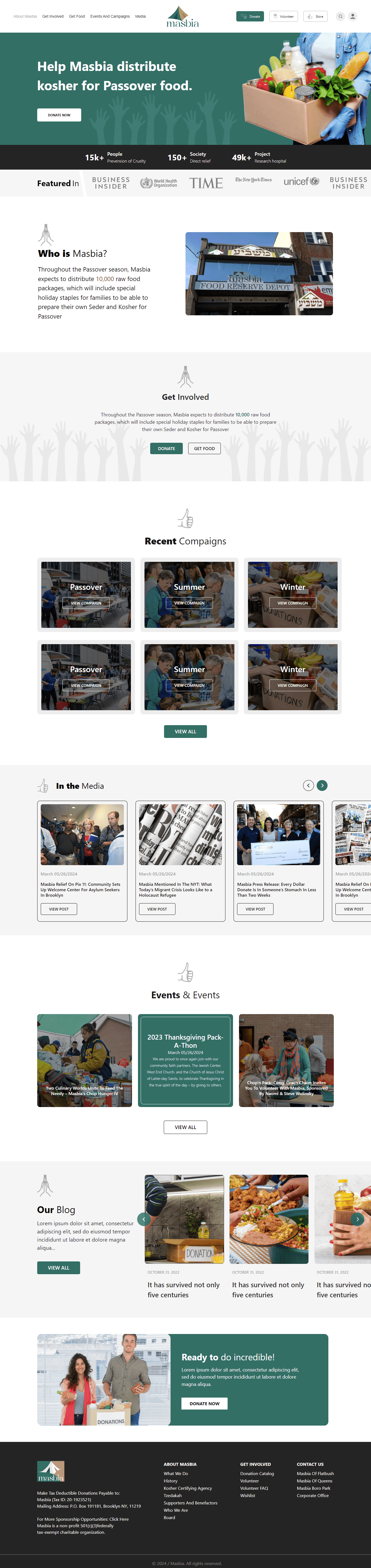Screen dimensions: 371x1568
Task: Open the Get Food menu item
Action: click(x=77, y=16)
